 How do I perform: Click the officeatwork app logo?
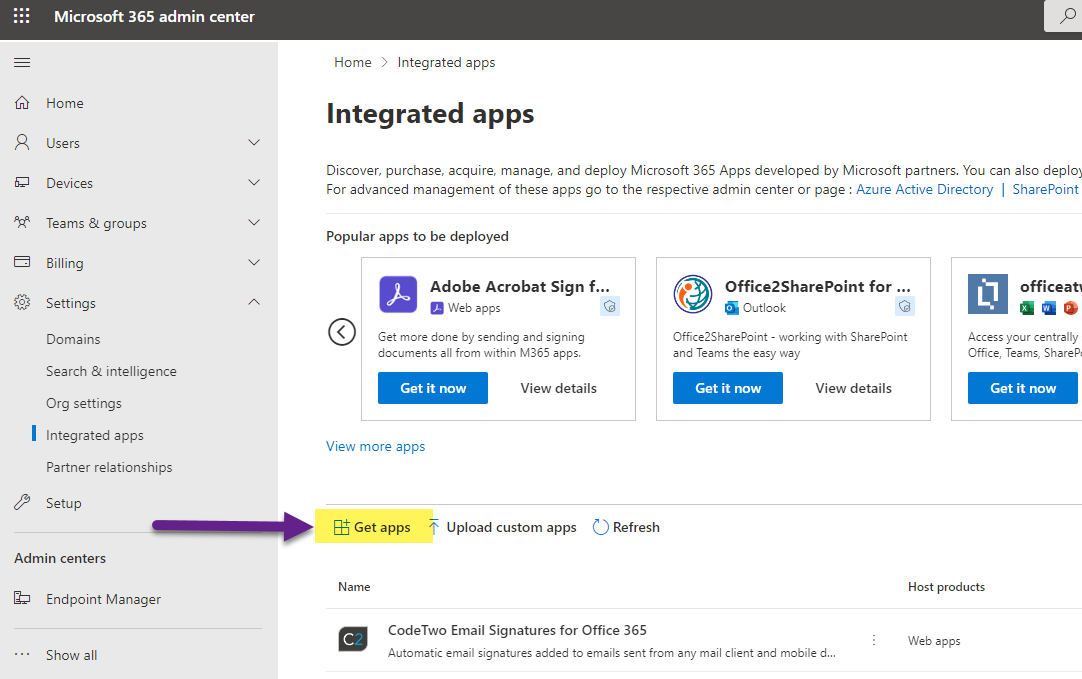pos(987,294)
